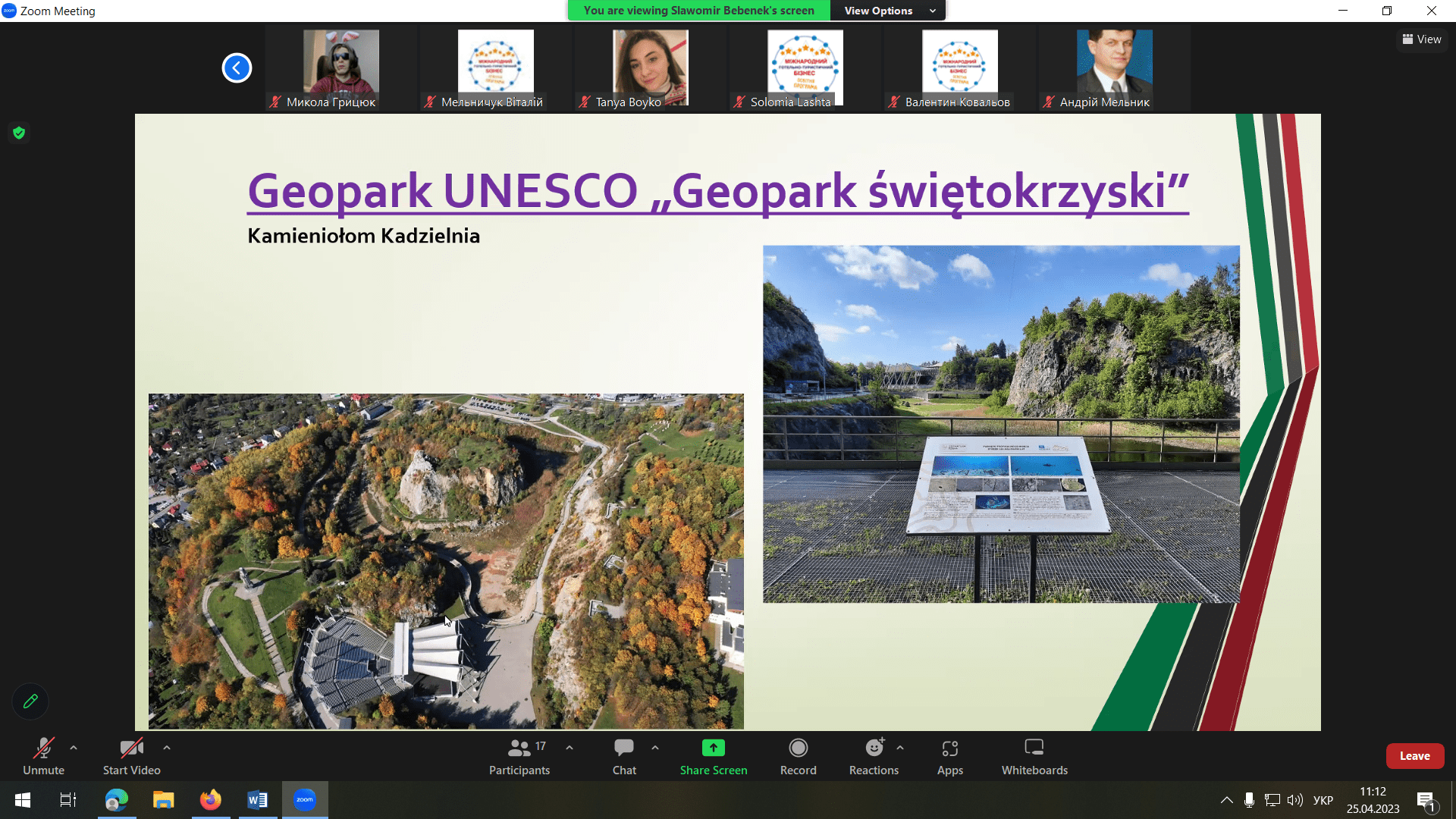The image size is (1456, 819).
Task: Click the Kamieniołom Kadzielnia subtitle text
Action: pyautogui.click(x=364, y=236)
